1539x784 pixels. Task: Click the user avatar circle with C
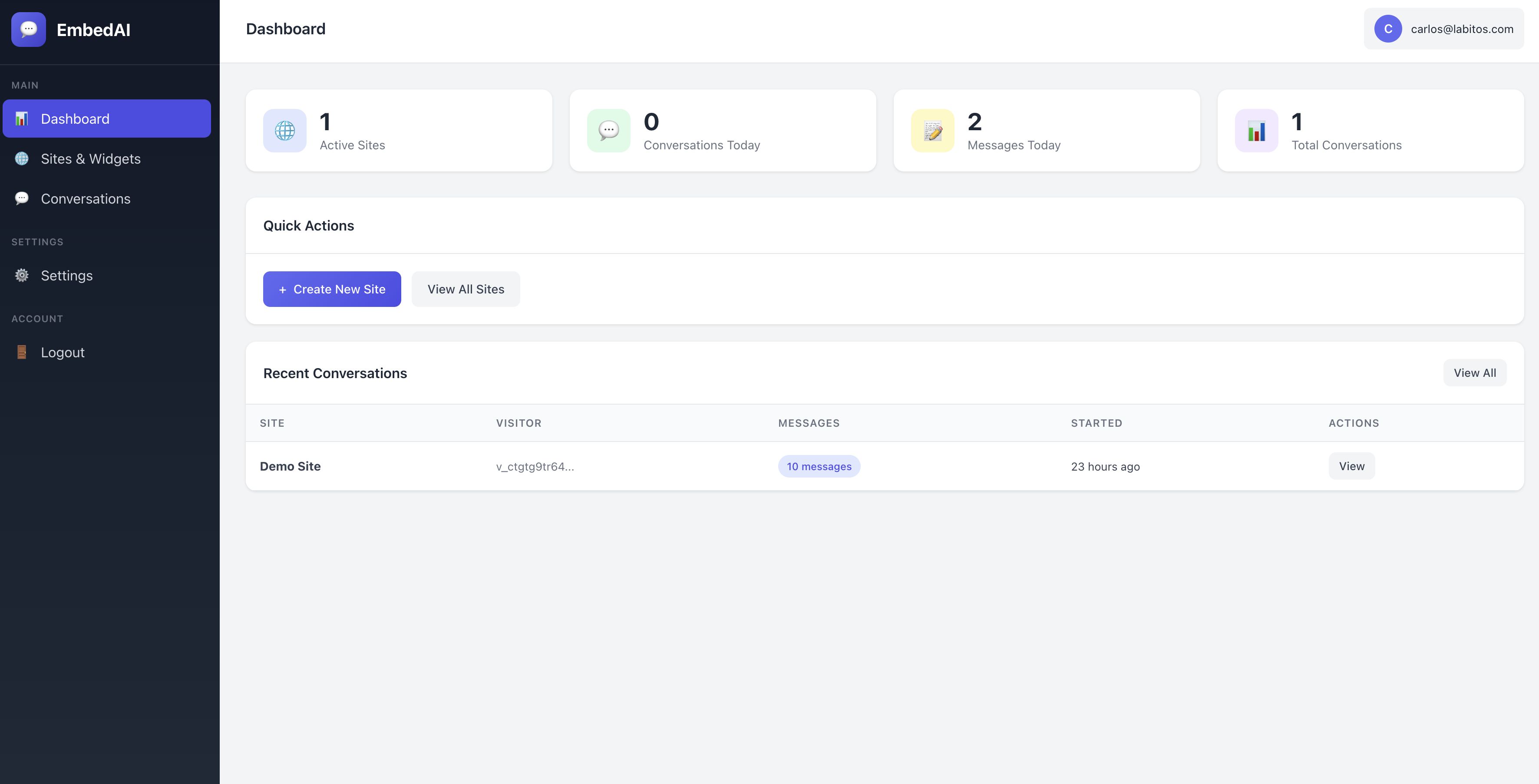(x=1387, y=29)
